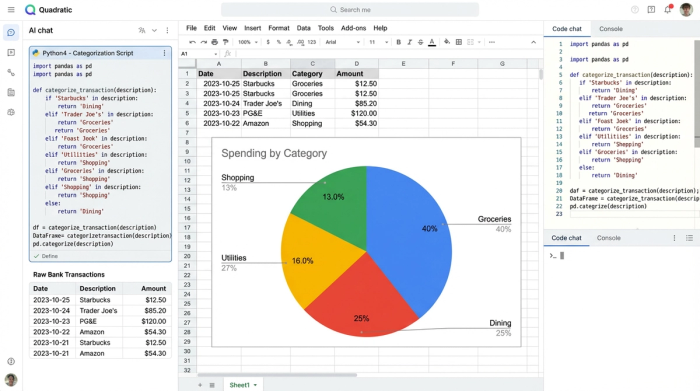This screenshot has height=391, width=700.
Task: Click the info icon at sidebar bottom
Action: click(x=11, y=361)
